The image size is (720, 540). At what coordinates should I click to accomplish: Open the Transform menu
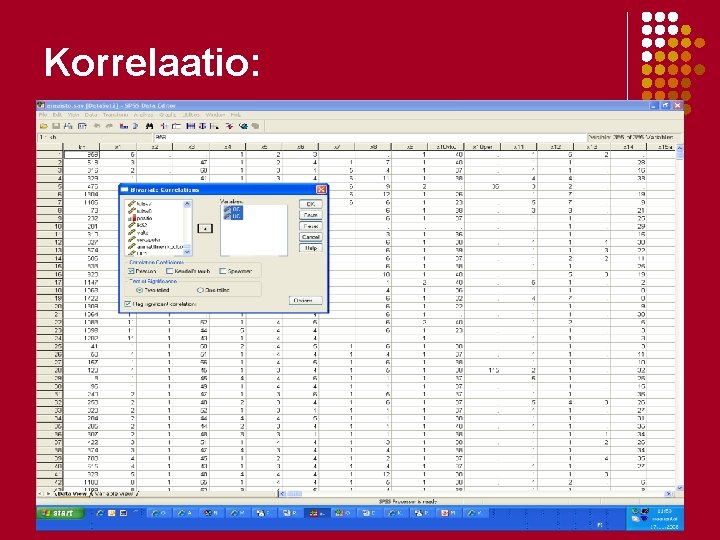click(115, 115)
